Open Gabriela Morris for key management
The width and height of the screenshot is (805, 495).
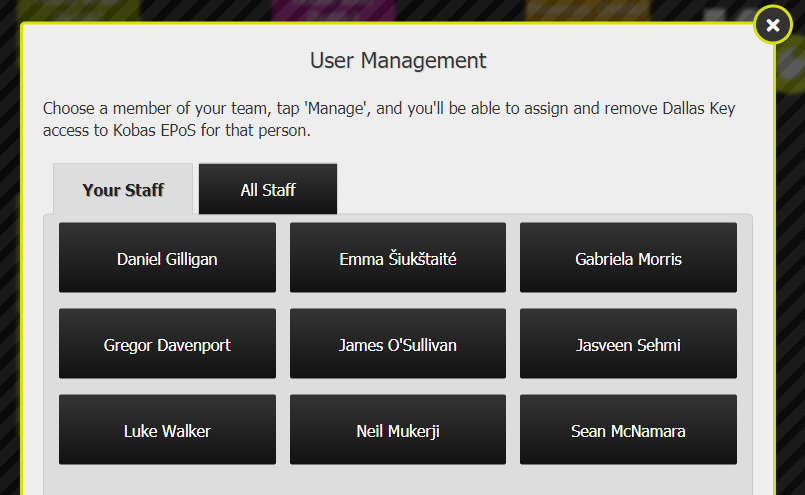tap(628, 258)
